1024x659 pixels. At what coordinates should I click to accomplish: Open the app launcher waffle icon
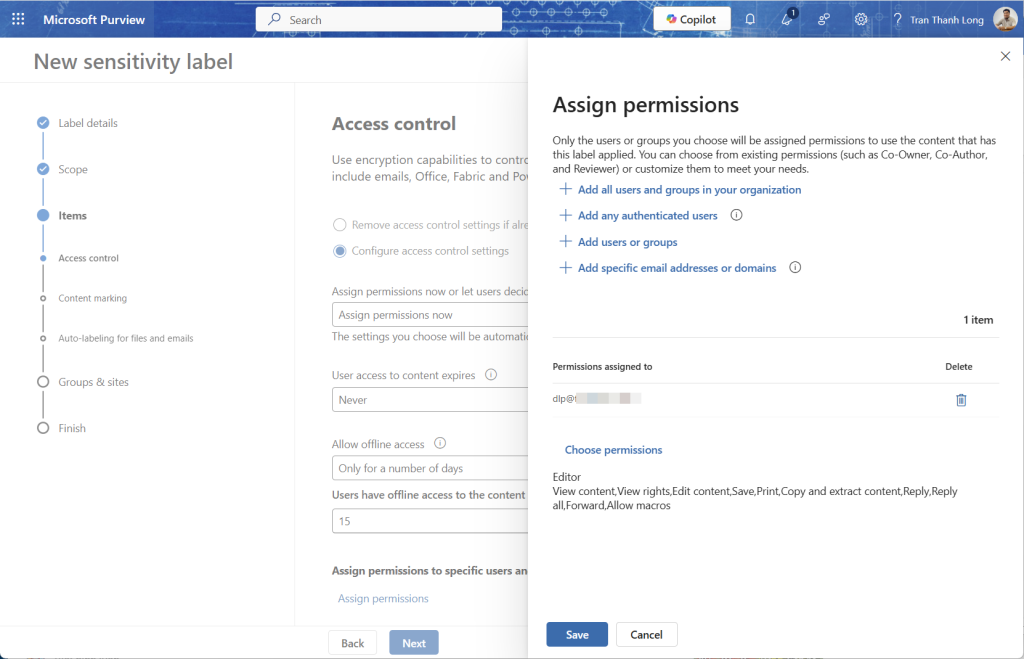coord(18,19)
